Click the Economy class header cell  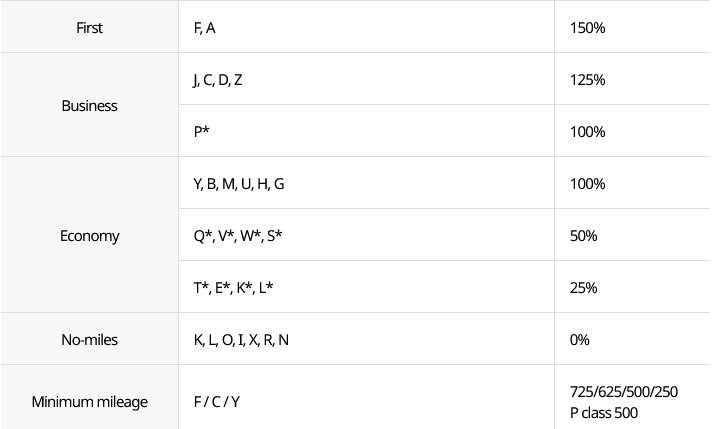[x=90, y=235]
